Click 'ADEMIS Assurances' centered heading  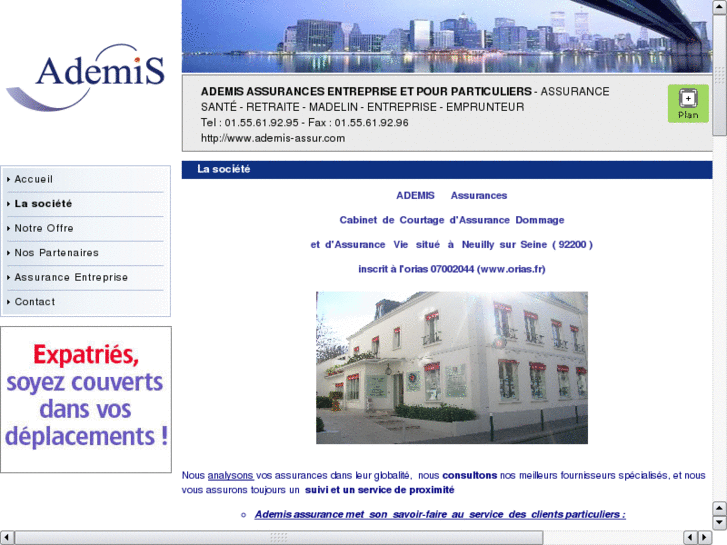452,195
